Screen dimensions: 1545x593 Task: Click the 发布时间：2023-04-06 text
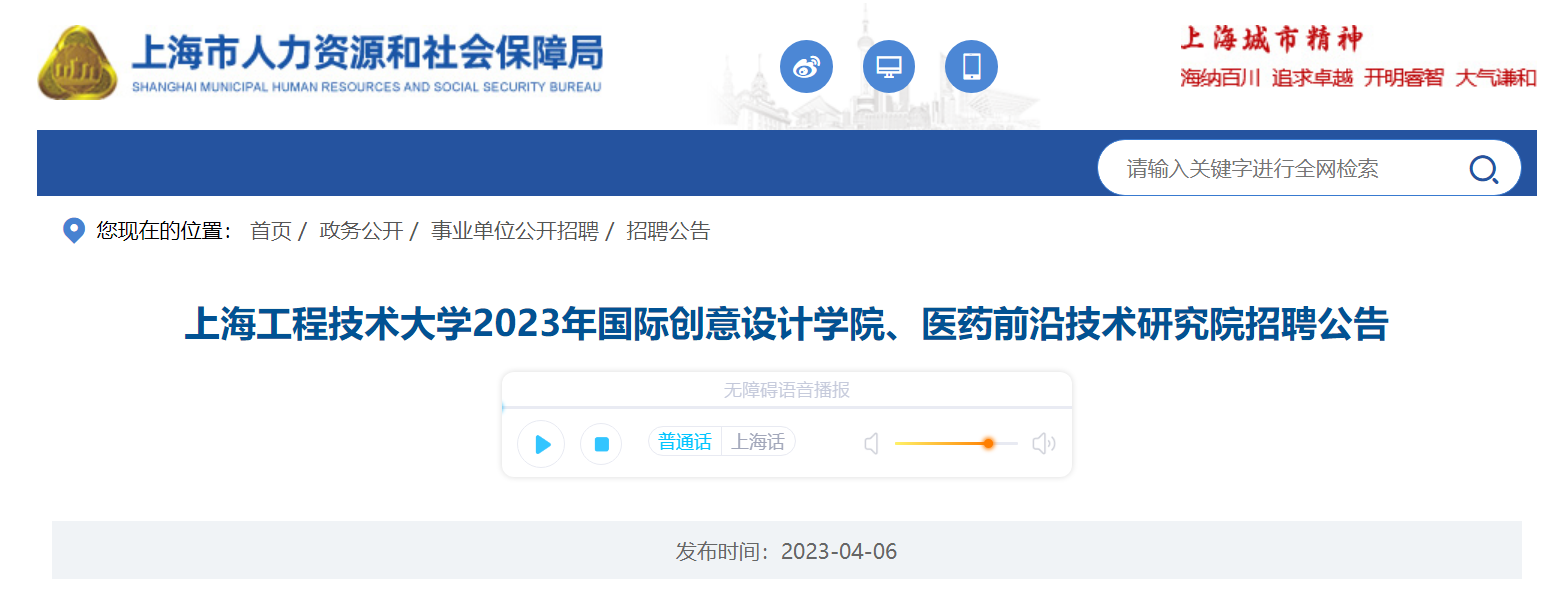coord(786,551)
